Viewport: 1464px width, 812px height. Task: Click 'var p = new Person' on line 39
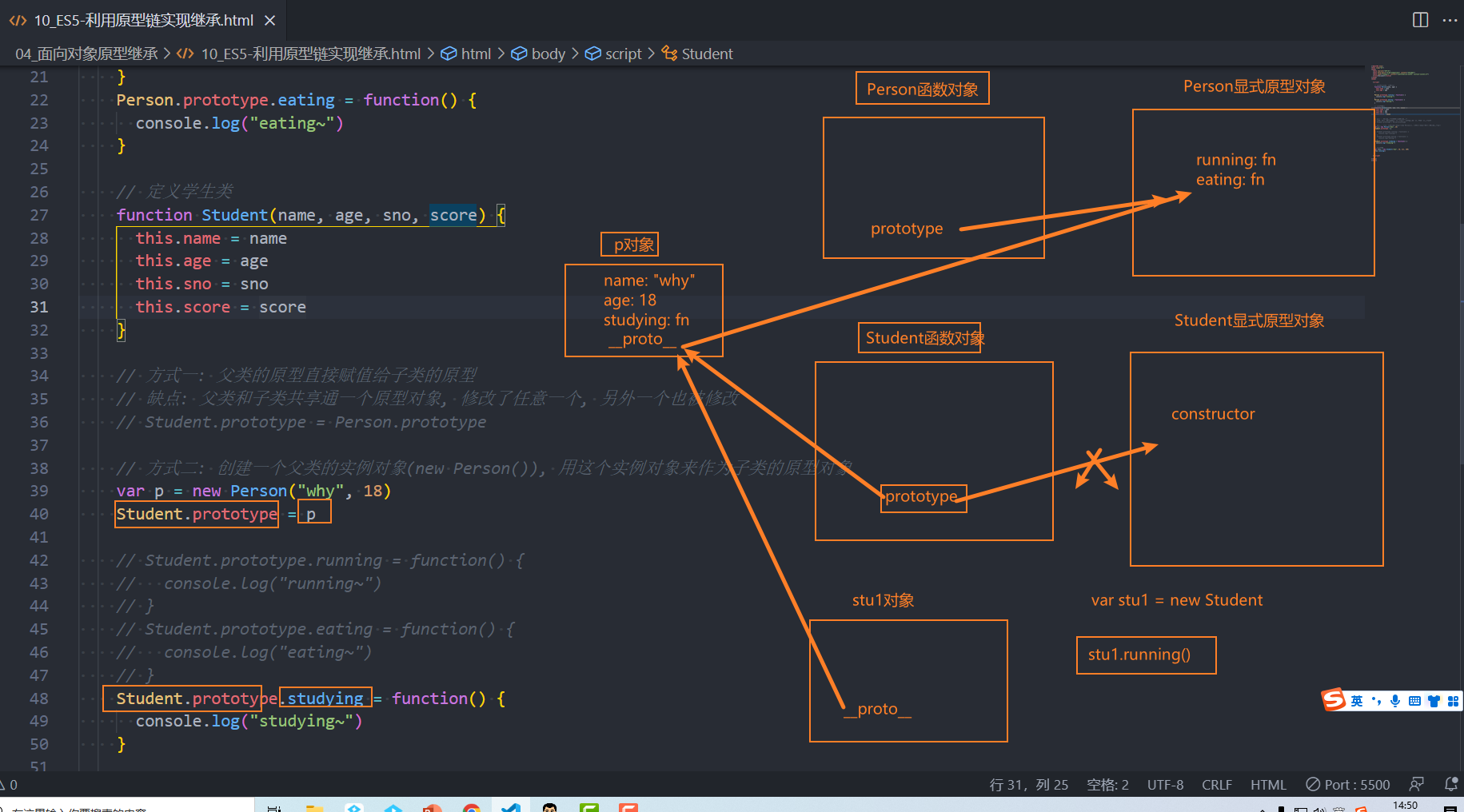[x=201, y=491]
